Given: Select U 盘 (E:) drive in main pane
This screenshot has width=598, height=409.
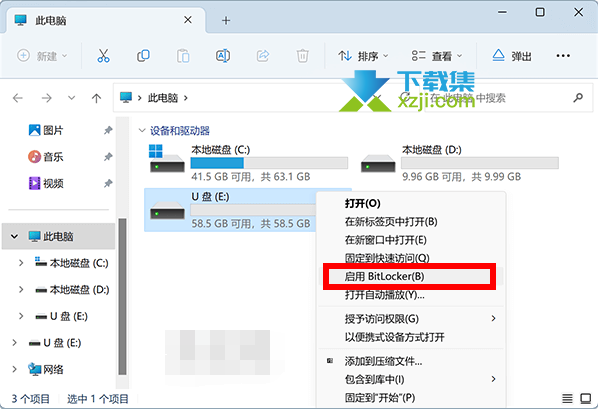Looking at the screenshot, I should pos(230,210).
